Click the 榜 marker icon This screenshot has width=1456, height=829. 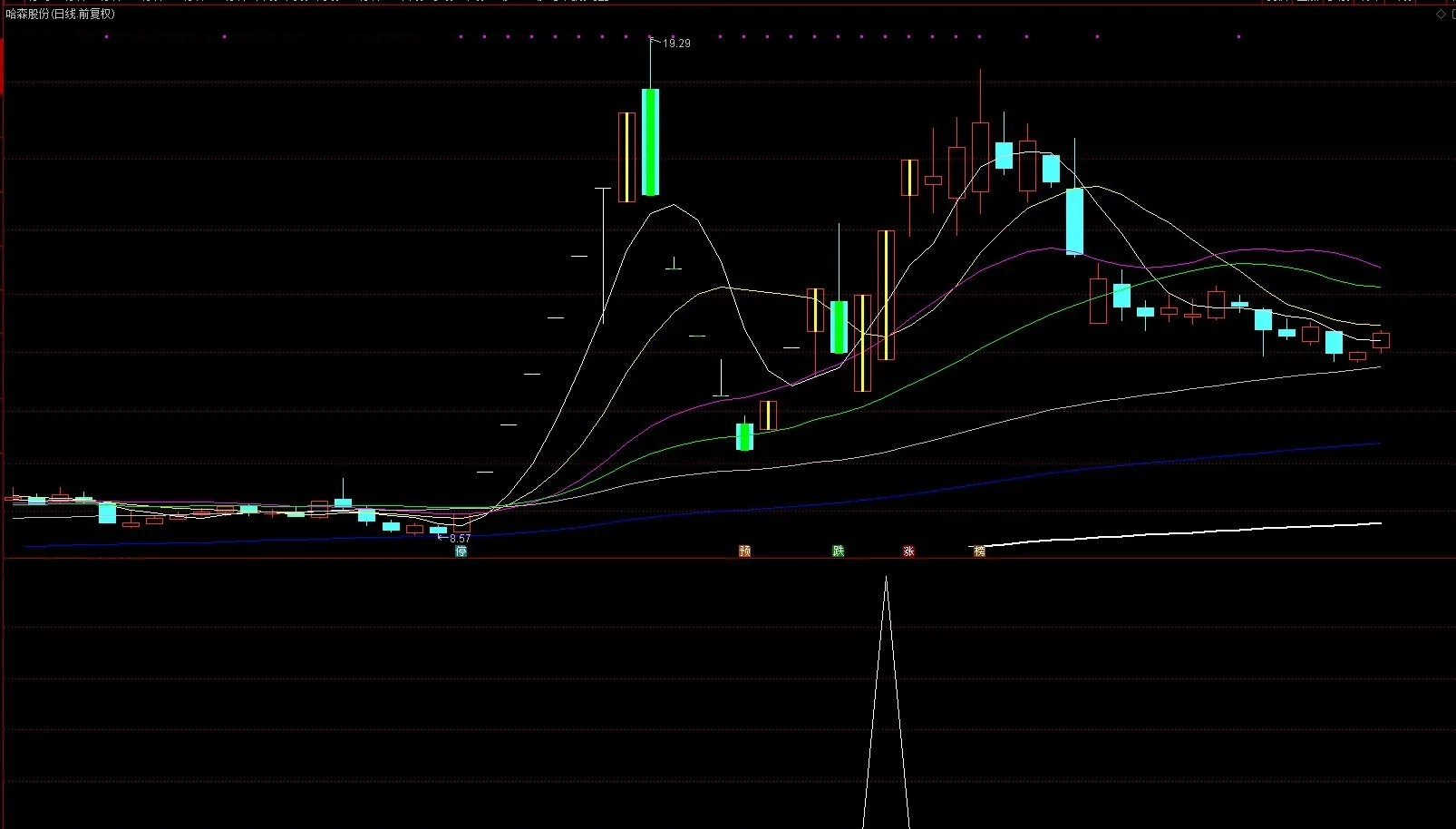[979, 551]
